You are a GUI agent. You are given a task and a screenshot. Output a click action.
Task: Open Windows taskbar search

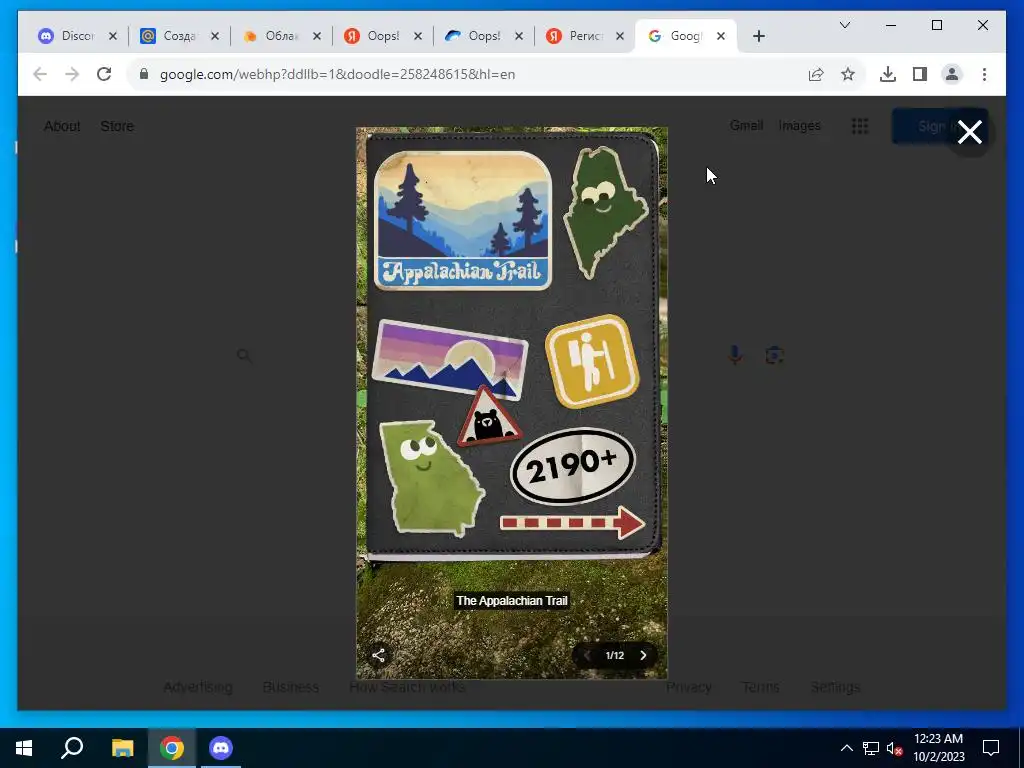point(72,748)
